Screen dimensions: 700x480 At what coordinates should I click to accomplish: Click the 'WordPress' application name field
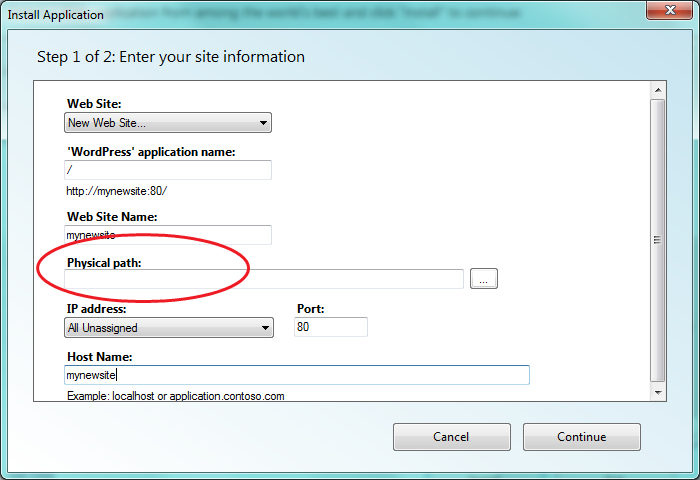coord(168,170)
